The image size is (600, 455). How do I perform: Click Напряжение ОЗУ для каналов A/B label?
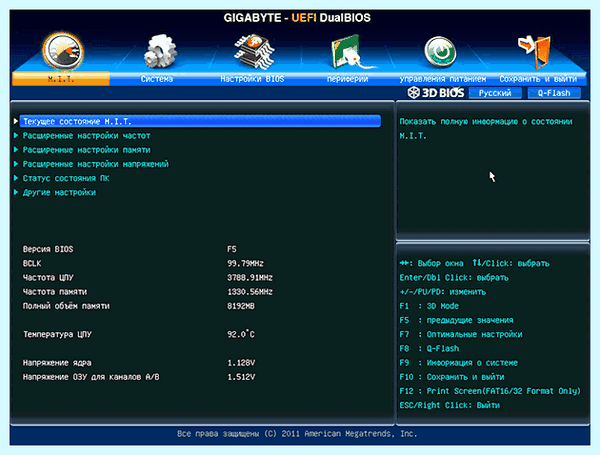pyautogui.click(x=91, y=377)
